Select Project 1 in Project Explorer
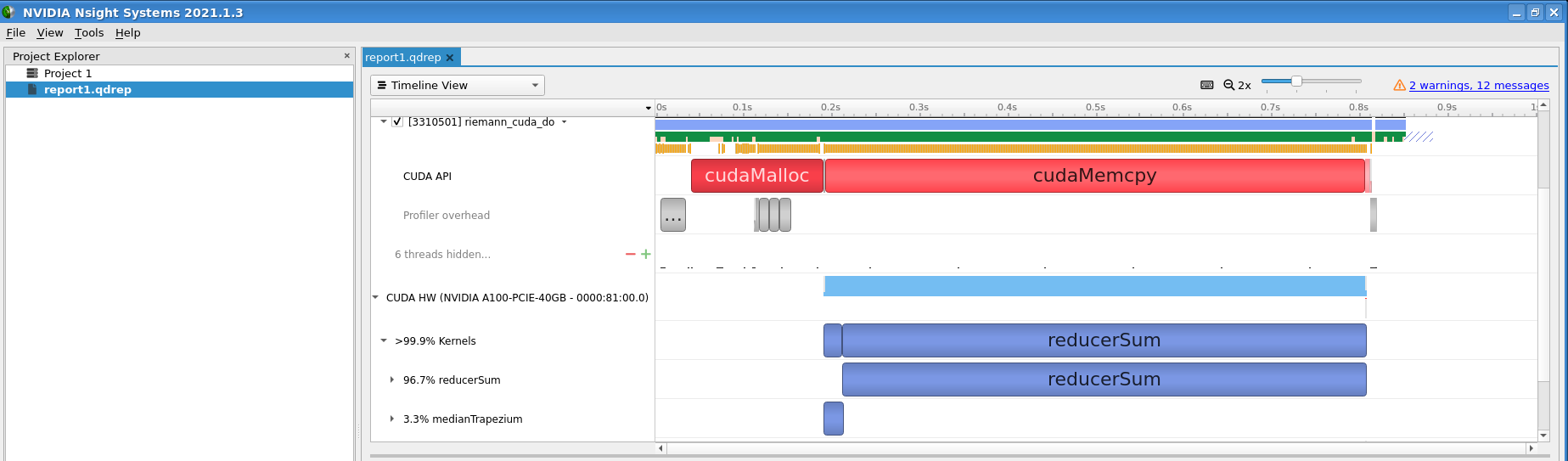 pos(68,73)
